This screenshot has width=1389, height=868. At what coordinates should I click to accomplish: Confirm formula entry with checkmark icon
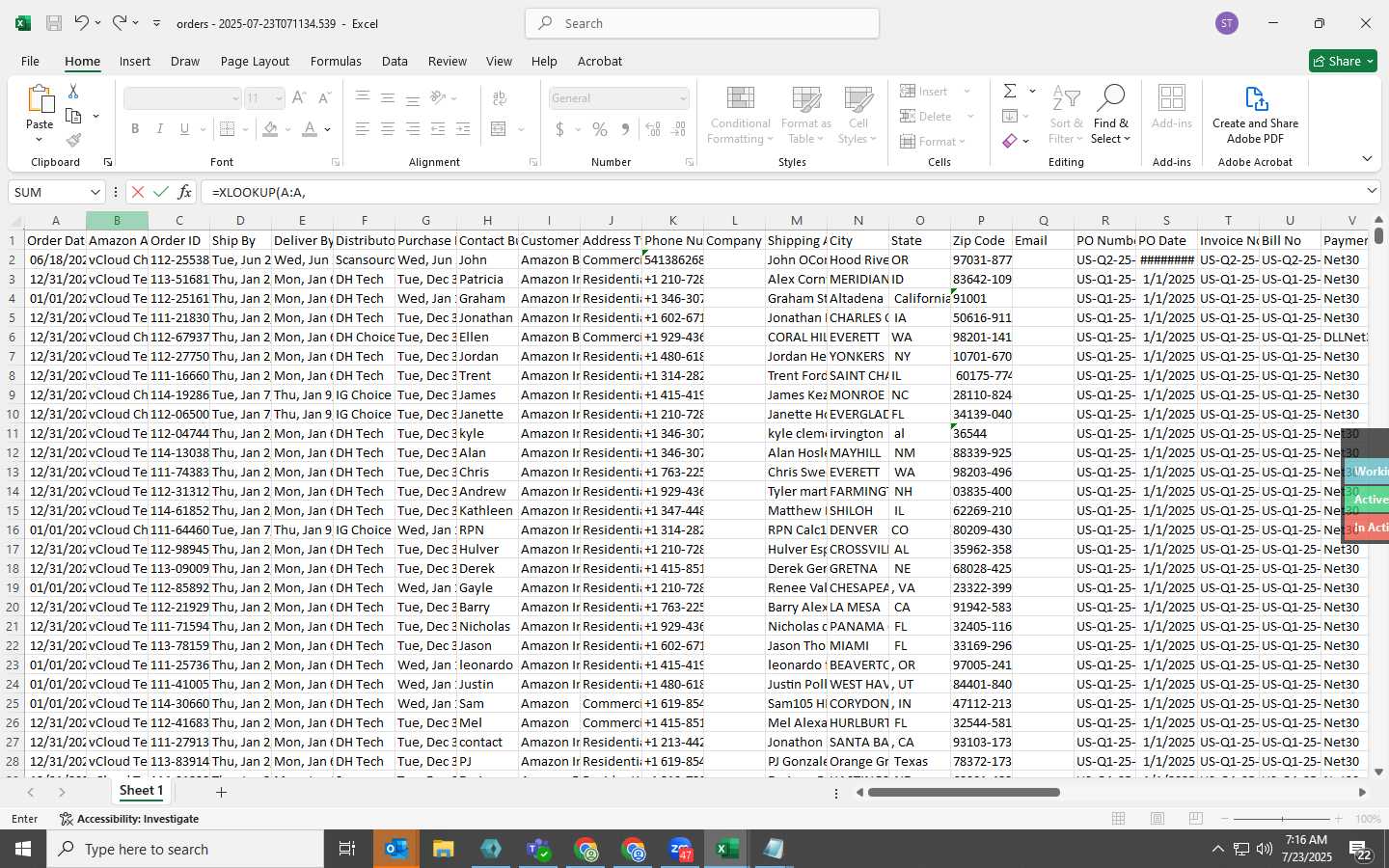[161, 192]
